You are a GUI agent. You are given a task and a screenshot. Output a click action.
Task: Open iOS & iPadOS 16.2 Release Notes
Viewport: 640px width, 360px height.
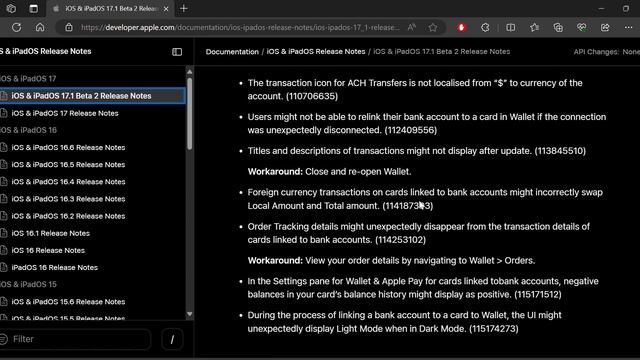click(x=68, y=216)
